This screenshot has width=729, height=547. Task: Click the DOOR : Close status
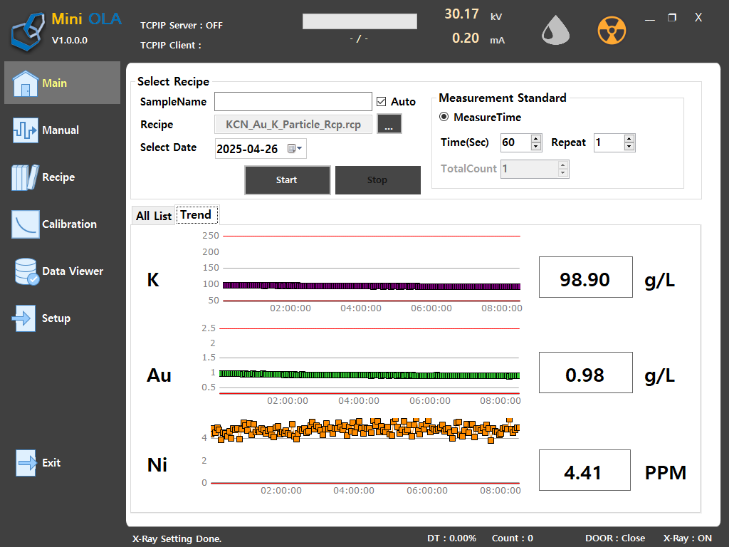(x=615, y=538)
